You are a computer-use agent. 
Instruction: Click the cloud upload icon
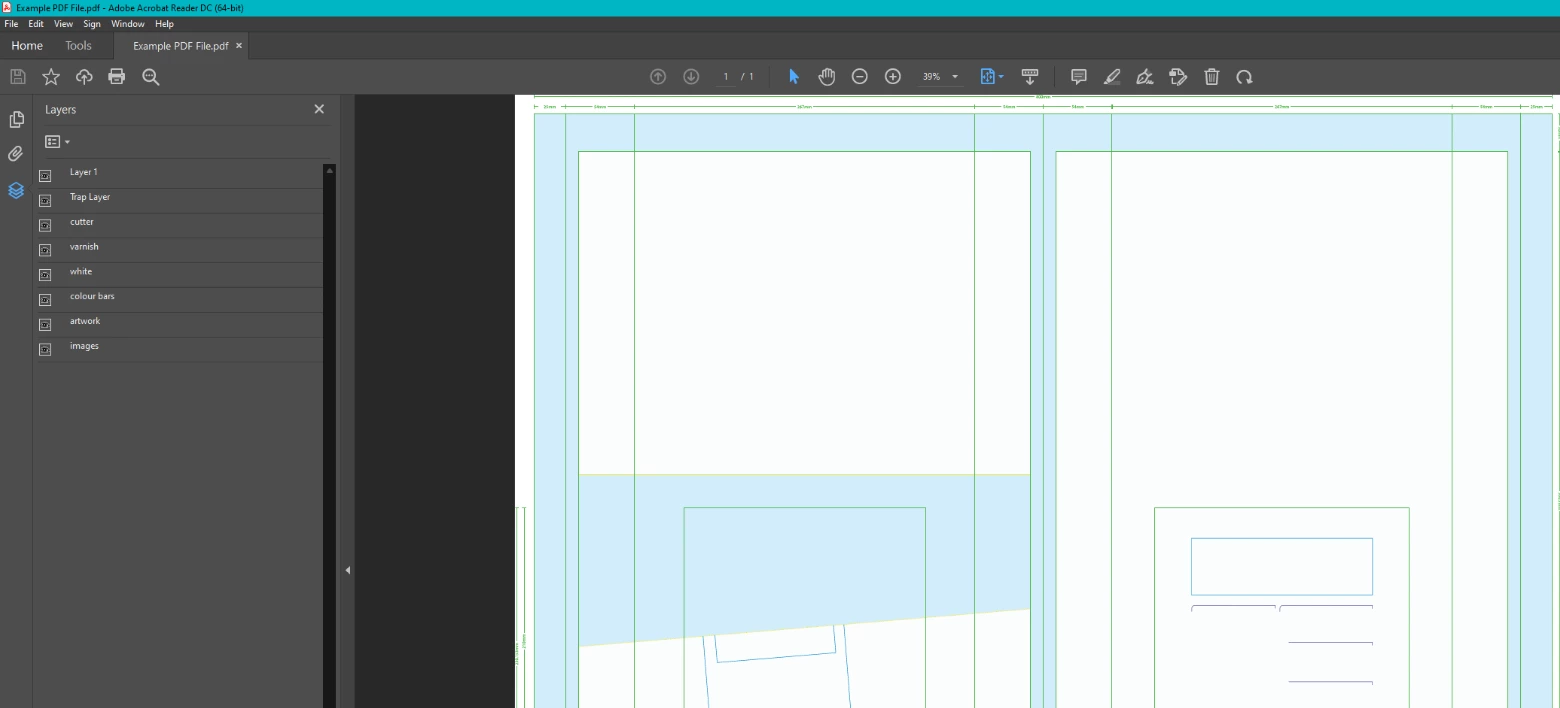(x=84, y=77)
